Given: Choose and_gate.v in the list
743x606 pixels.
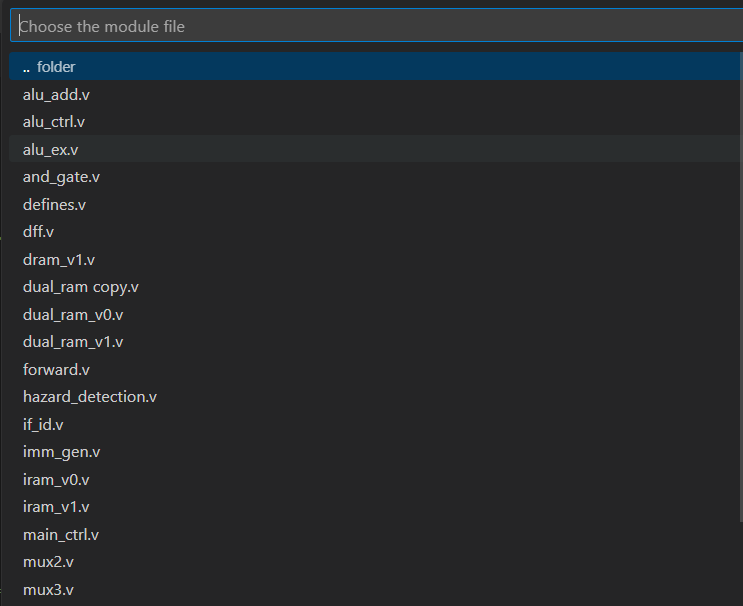Looking at the screenshot, I should coord(376,177).
